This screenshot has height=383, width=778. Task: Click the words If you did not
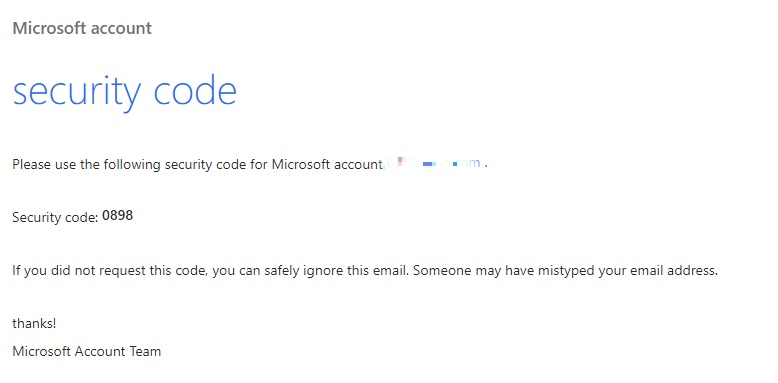(x=46, y=271)
